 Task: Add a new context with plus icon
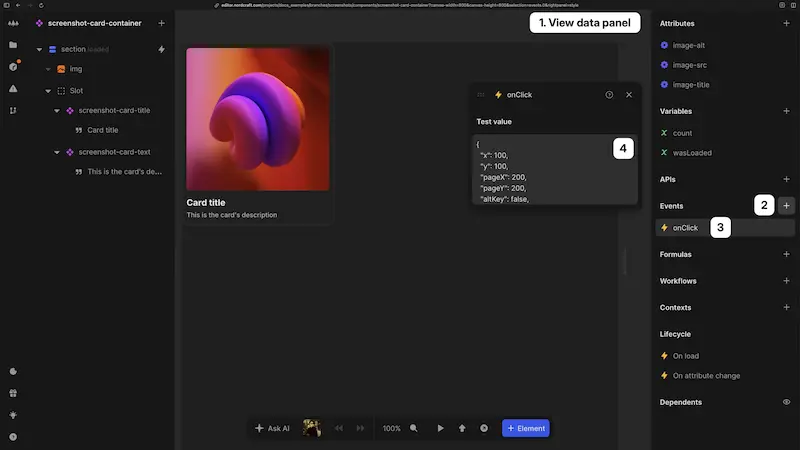[786, 307]
